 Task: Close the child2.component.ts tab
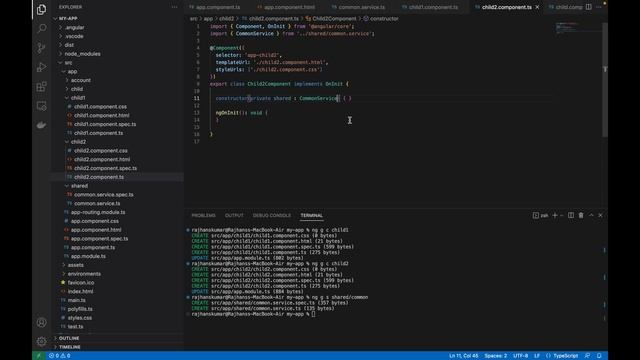coord(537,7)
